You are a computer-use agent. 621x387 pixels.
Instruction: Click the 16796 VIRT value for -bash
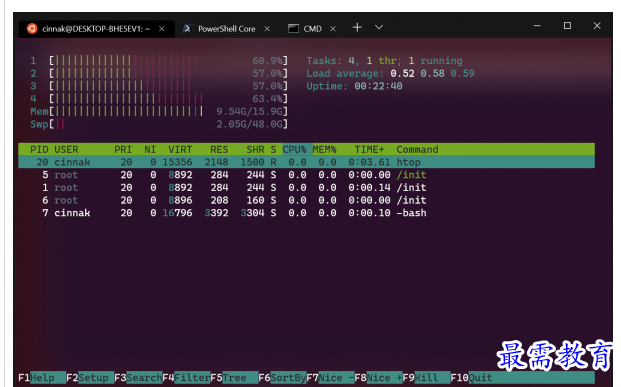(177, 213)
